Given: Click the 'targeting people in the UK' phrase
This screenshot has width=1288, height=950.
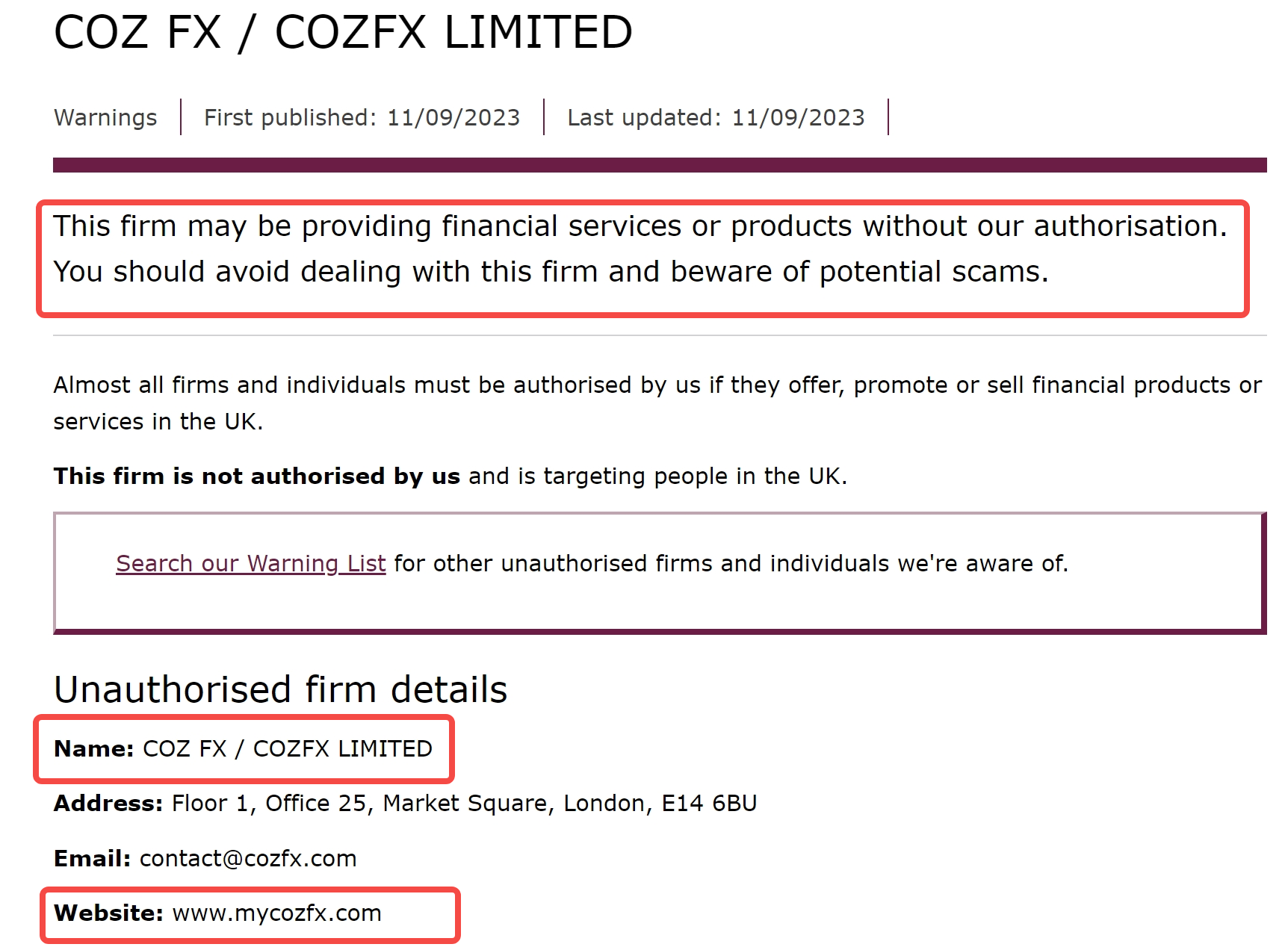Looking at the screenshot, I should tap(695, 476).
